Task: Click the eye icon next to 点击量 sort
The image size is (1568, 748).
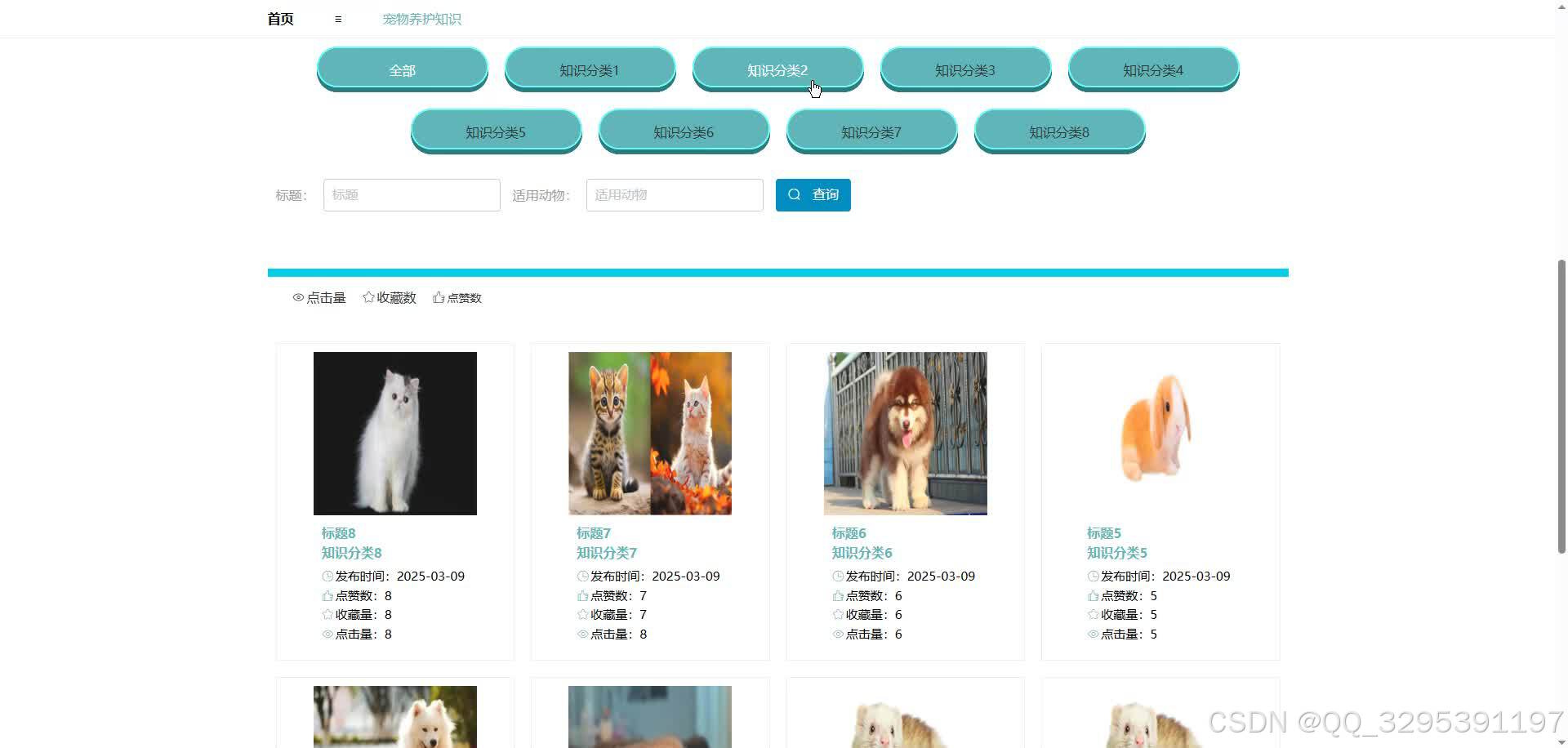Action: tap(298, 298)
